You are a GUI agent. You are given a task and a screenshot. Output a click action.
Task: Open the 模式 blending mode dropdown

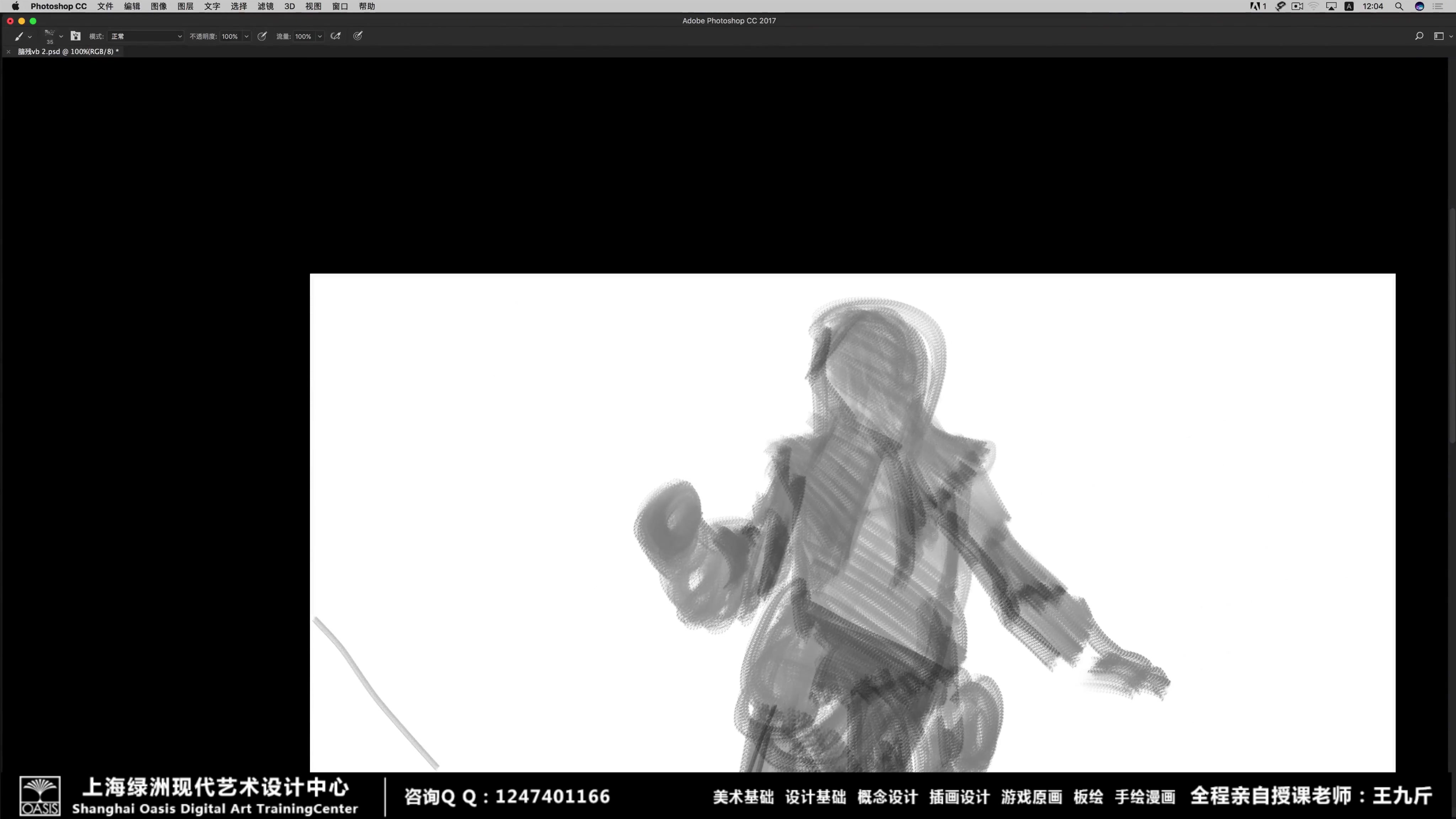[146, 36]
